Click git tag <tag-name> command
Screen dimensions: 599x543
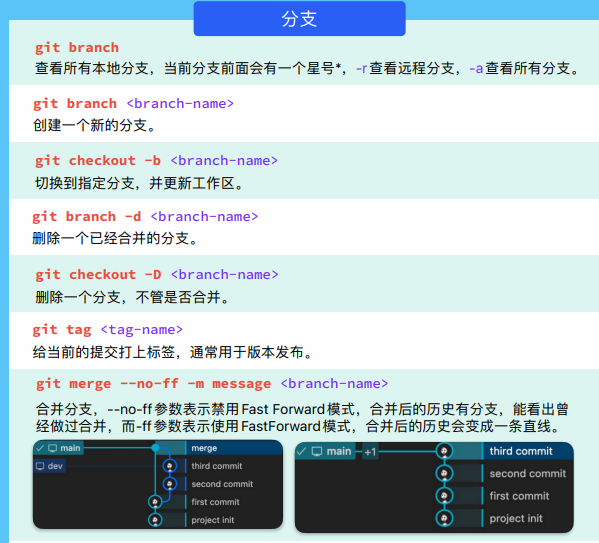(x=108, y=329)
